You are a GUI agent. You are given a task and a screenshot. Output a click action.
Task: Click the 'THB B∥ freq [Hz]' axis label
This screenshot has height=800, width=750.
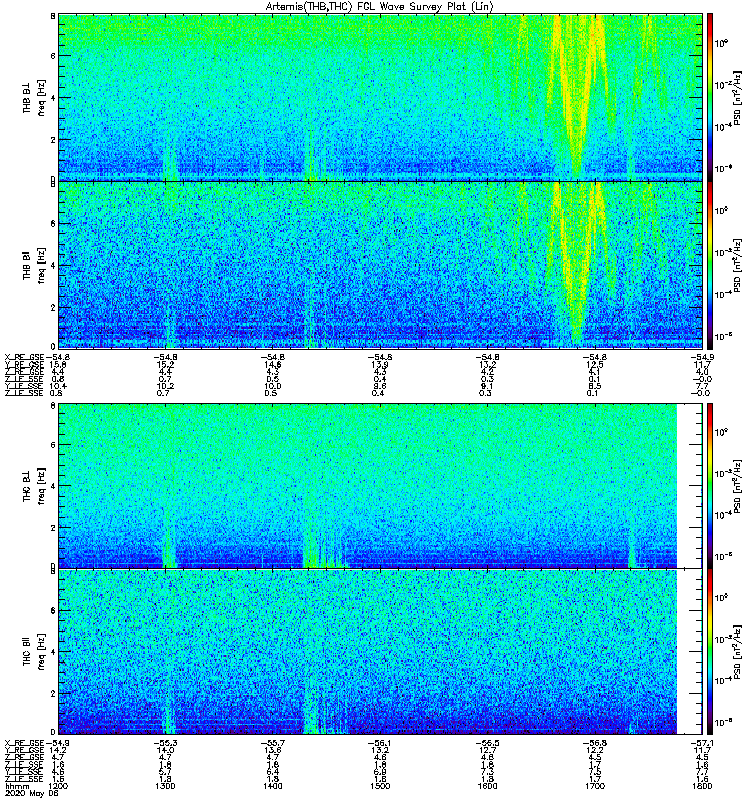coord(34,265)
